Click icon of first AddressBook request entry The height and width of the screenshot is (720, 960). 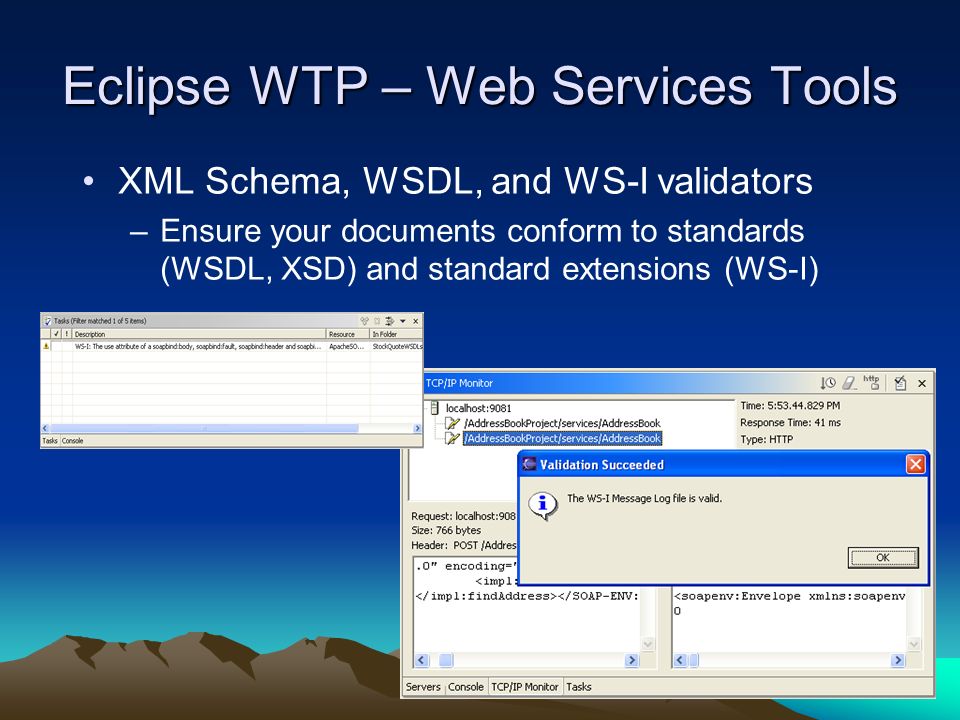(452, 423)
